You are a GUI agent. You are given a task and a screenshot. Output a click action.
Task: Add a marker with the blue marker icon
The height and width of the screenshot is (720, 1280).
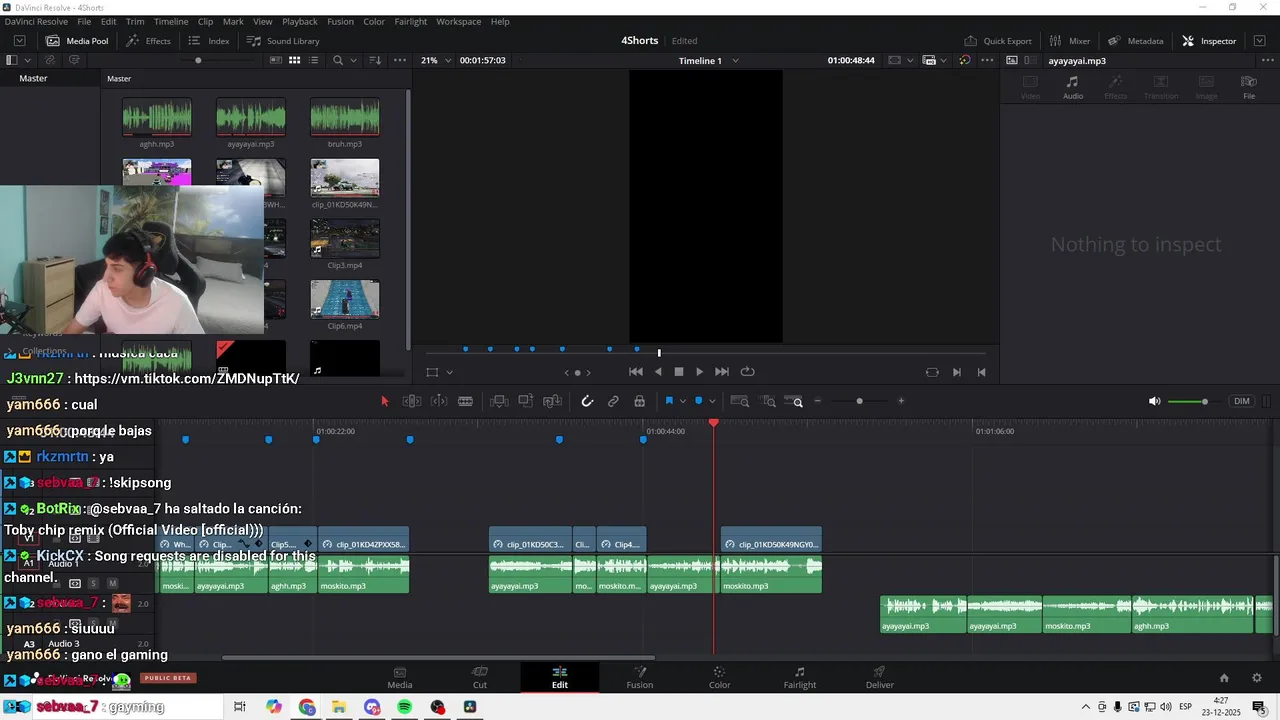[698, 401]
